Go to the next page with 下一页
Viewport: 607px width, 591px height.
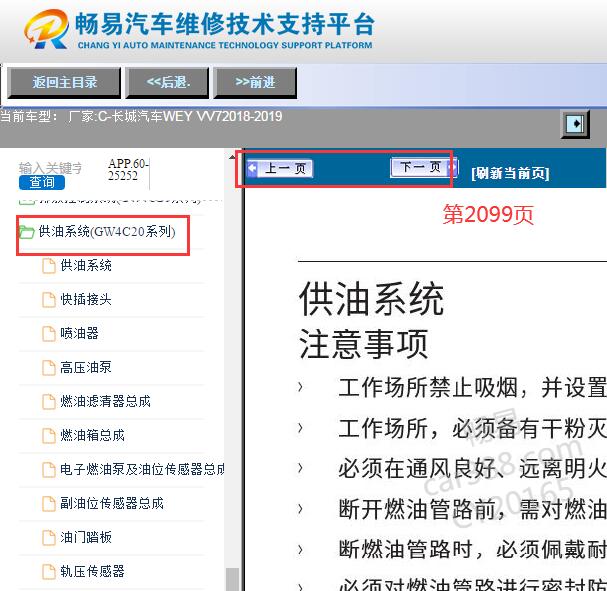point(424,167)
